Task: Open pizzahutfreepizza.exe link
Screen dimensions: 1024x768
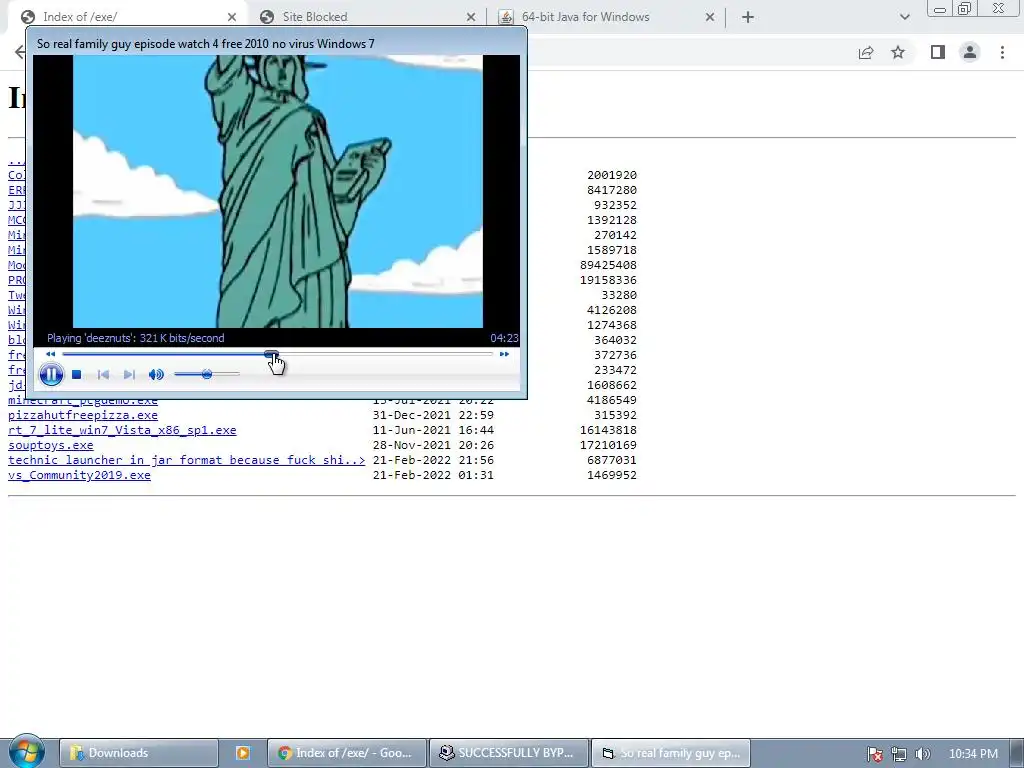Action: tap(83, 415)
